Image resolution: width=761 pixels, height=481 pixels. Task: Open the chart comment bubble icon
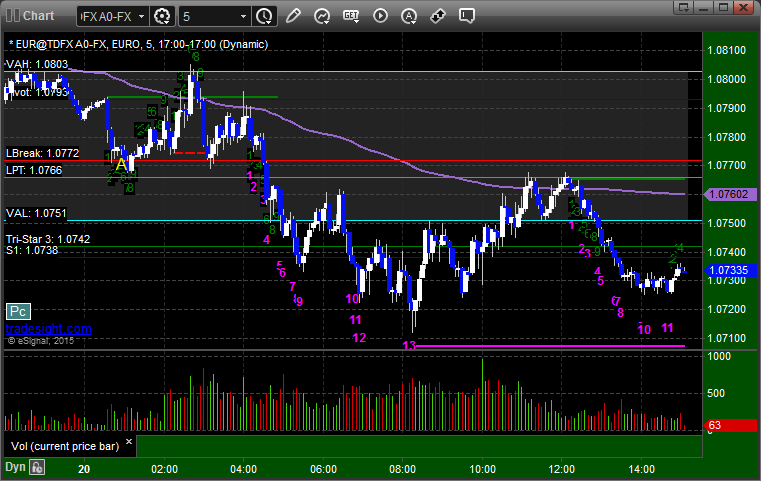[466, 16]
